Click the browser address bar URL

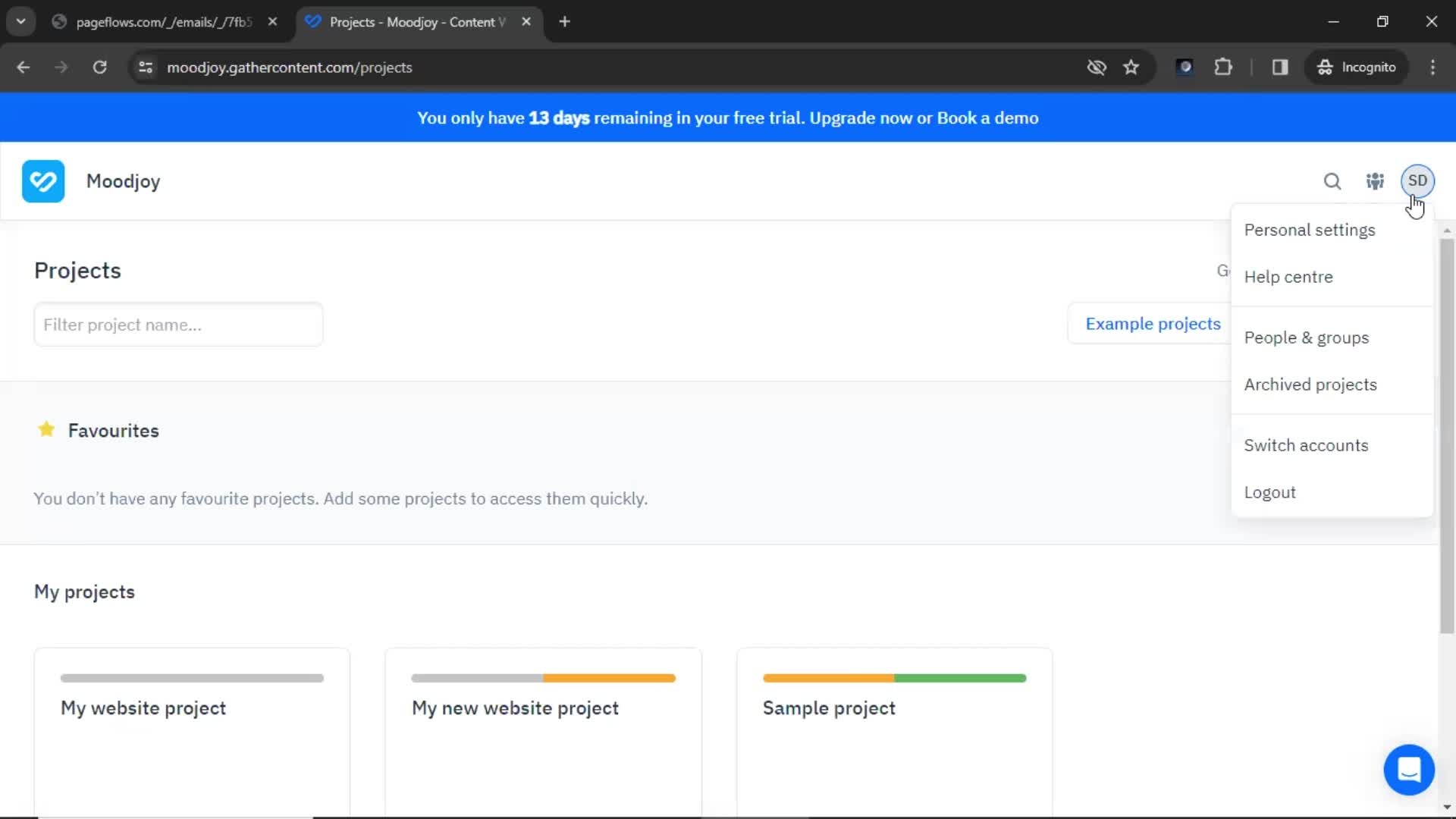[x=290, y=67]
